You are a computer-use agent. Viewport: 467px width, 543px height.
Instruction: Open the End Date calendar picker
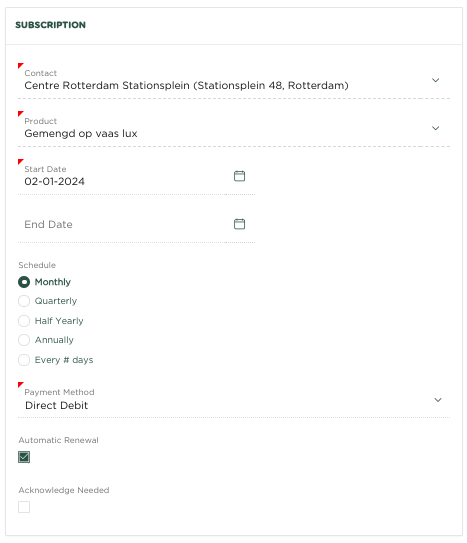(x=239, y=224)
